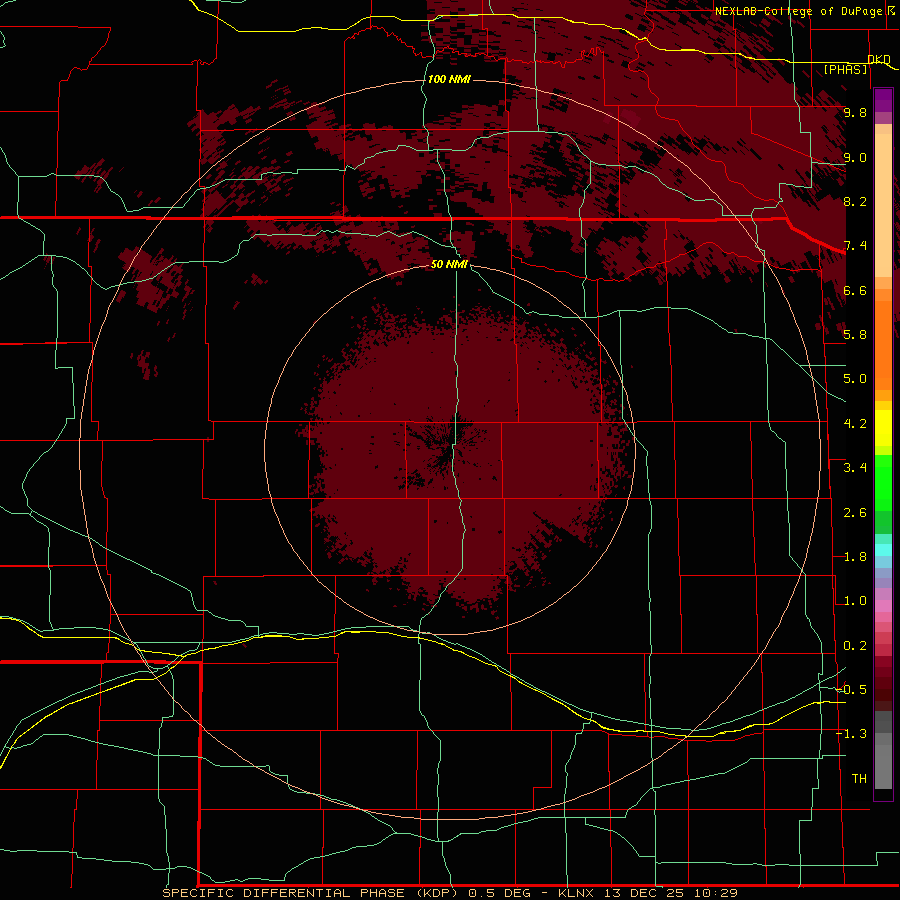Click the College of DuPage logo icon

click(890, 11)
